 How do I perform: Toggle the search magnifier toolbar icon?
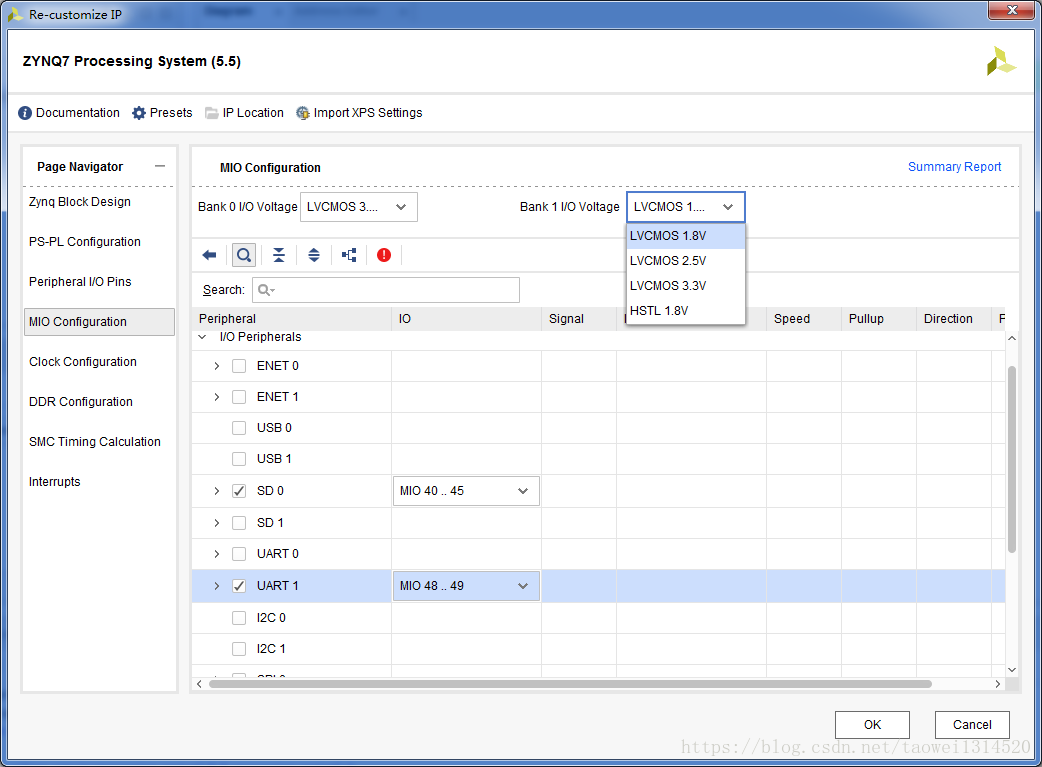244,255
